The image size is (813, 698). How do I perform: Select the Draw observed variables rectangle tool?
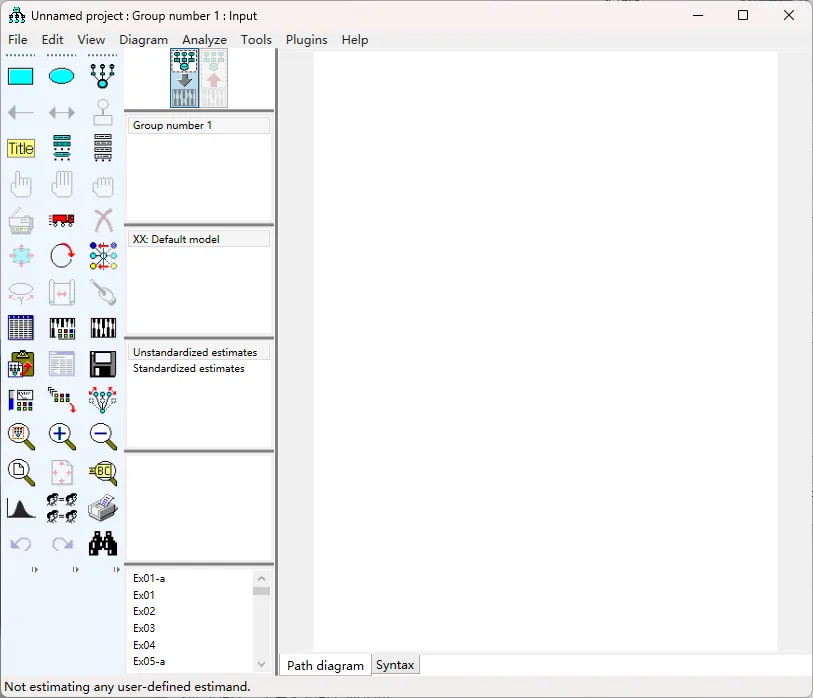(x=21, y=77)
